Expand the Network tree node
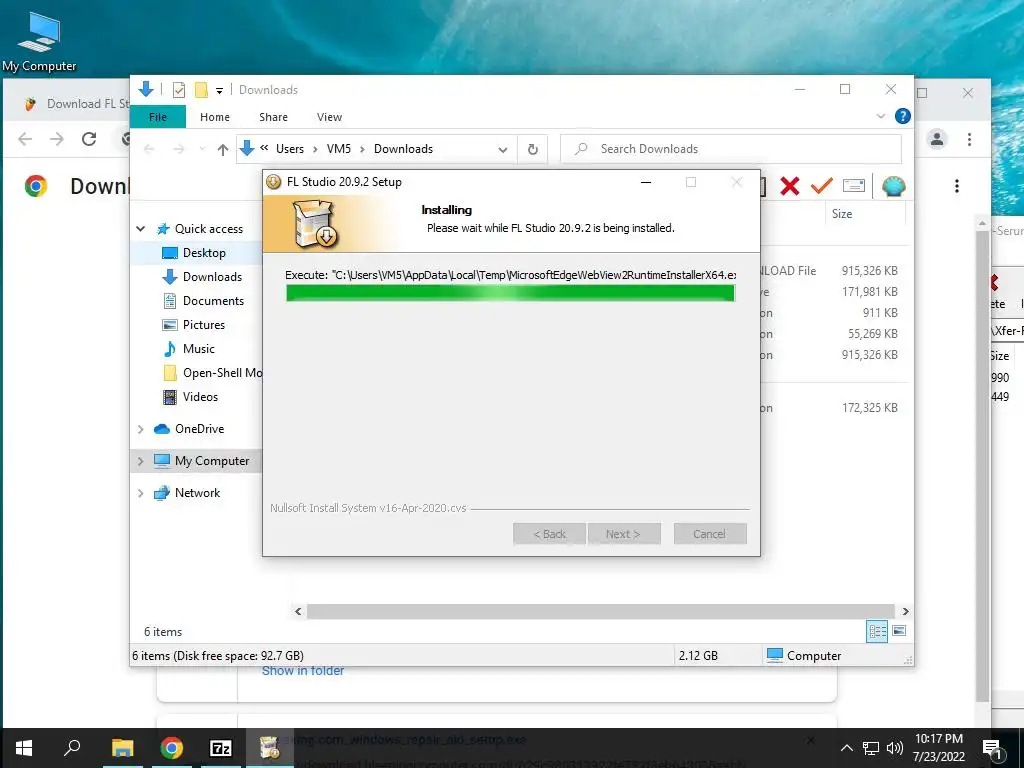The image size is (1024, 768). pos(140,493)
